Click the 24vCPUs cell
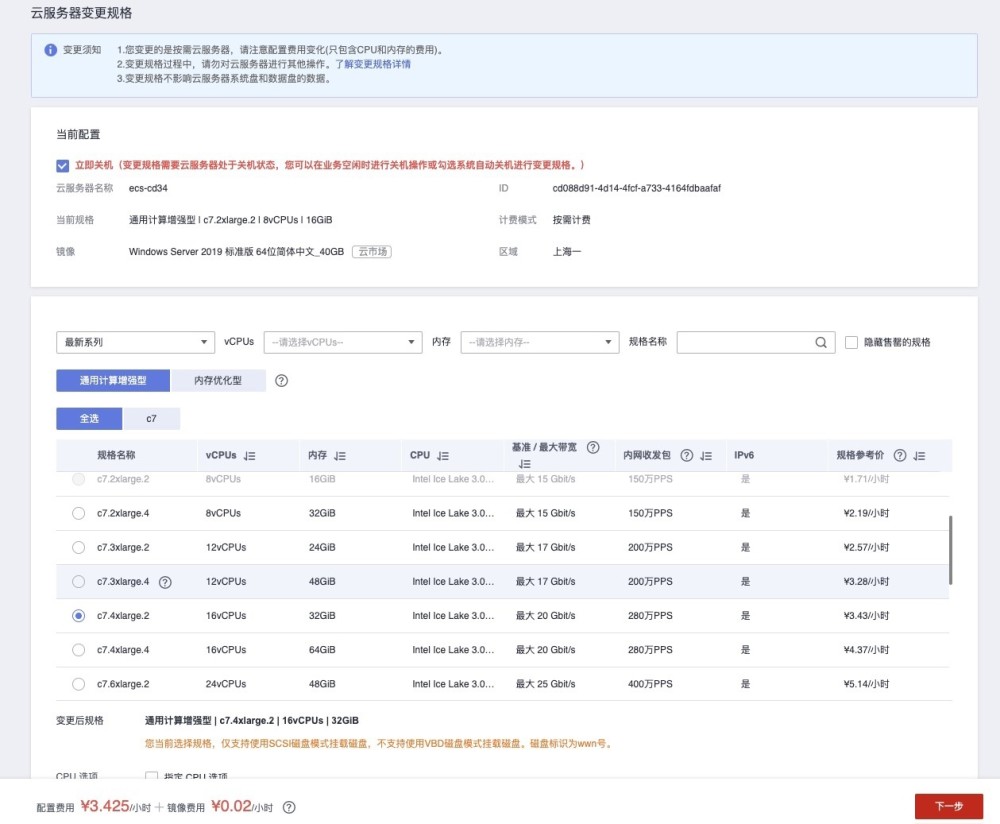1000x824 pixels. (226, 684)
